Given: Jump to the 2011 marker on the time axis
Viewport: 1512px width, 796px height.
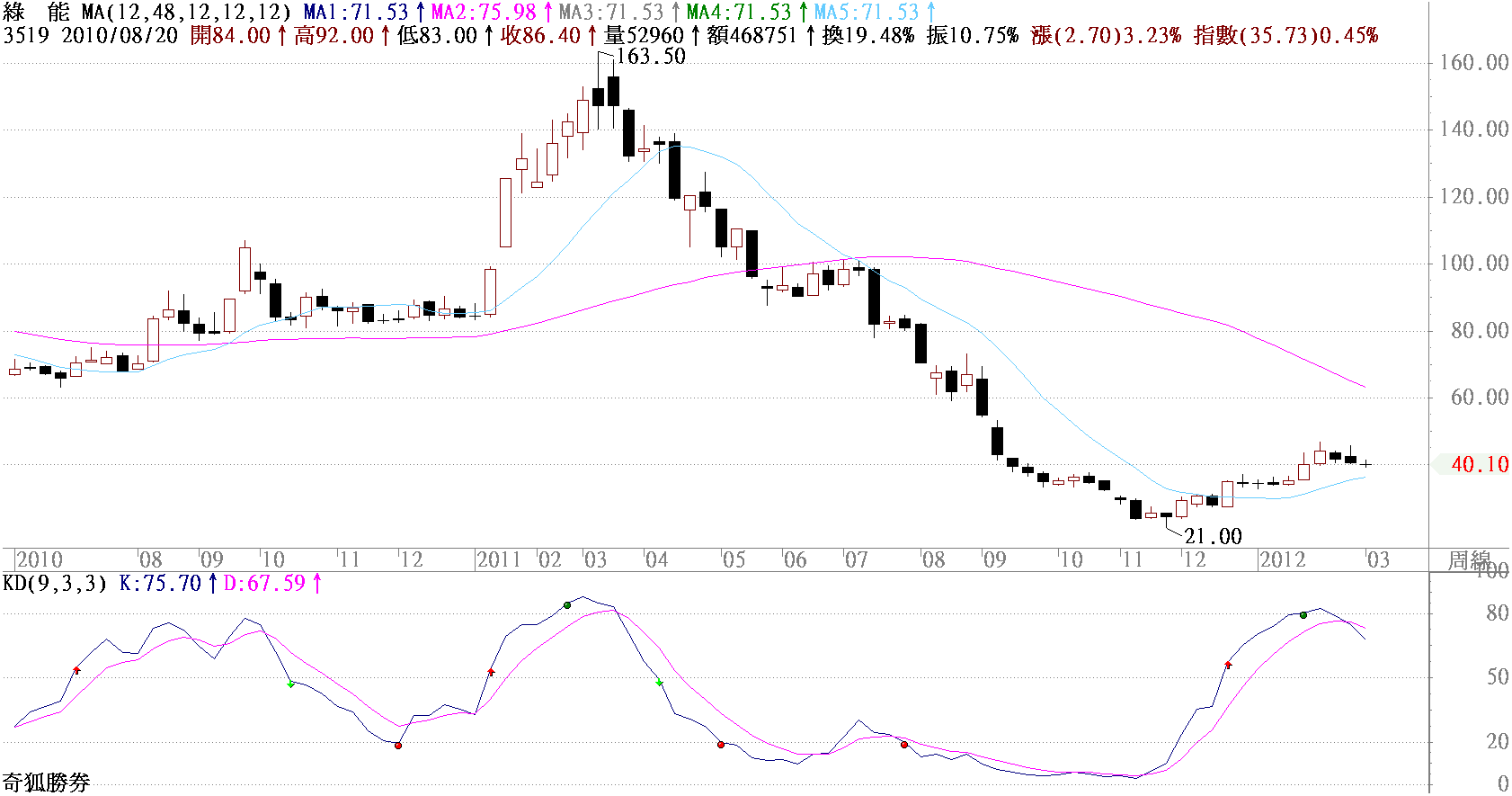Looking at the screenshot, I should (498, 560).
